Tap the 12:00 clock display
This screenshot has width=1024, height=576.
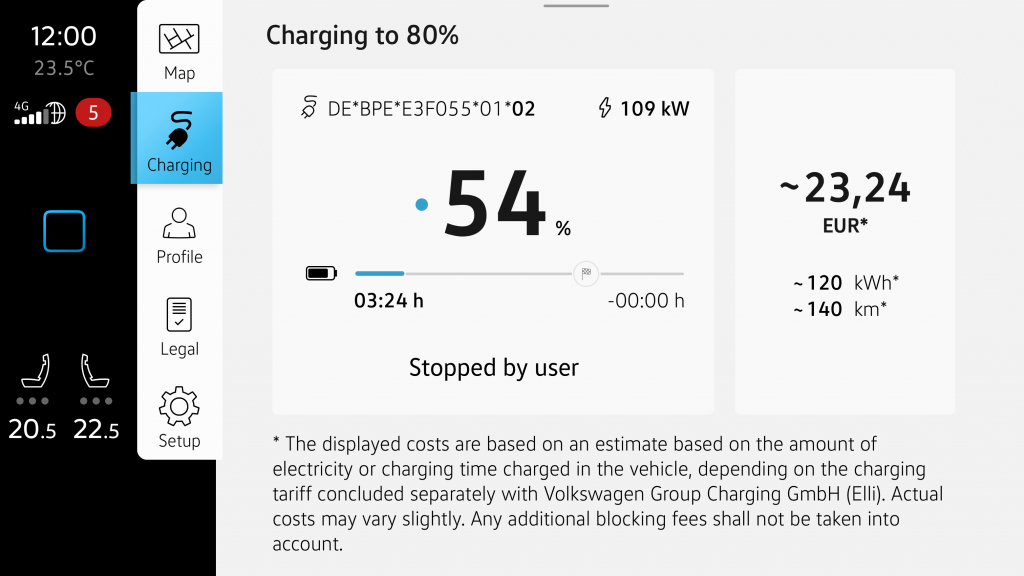click(x=64, y=37)
